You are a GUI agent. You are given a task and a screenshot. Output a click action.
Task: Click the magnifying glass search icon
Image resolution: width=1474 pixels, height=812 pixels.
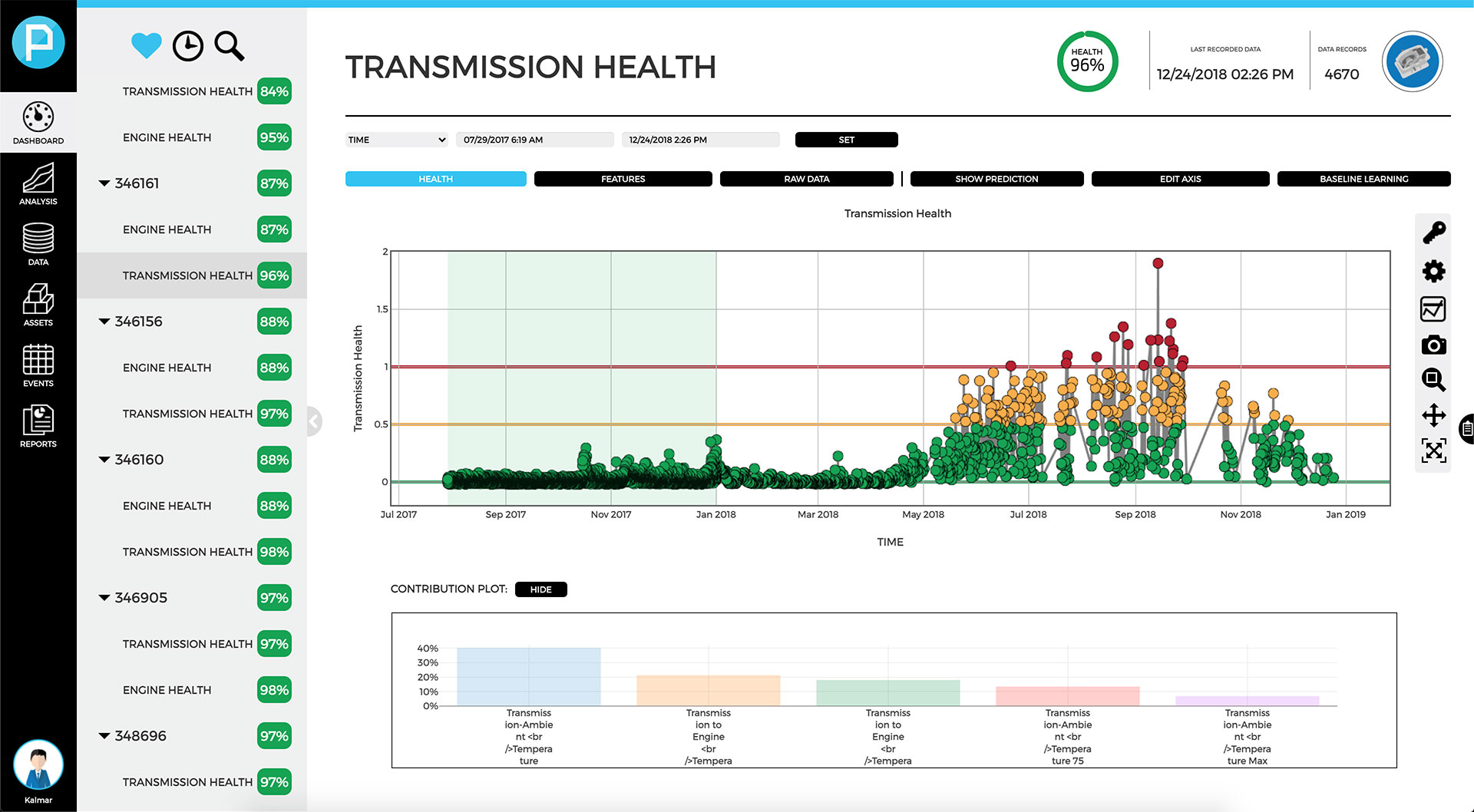[229, 46]
